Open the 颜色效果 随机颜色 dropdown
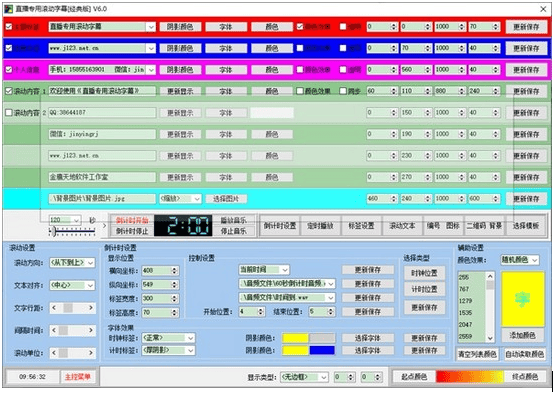Screen dimensions: 555x394 [x=534, y=260]
